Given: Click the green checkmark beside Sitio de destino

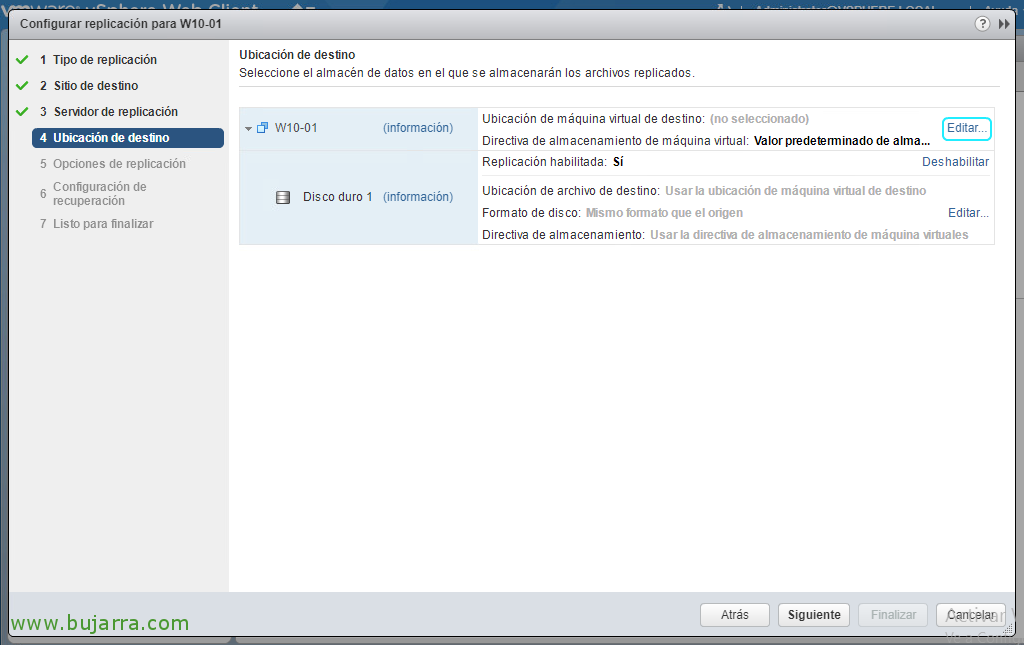Looking at the screenshot, I should point(22,86).
